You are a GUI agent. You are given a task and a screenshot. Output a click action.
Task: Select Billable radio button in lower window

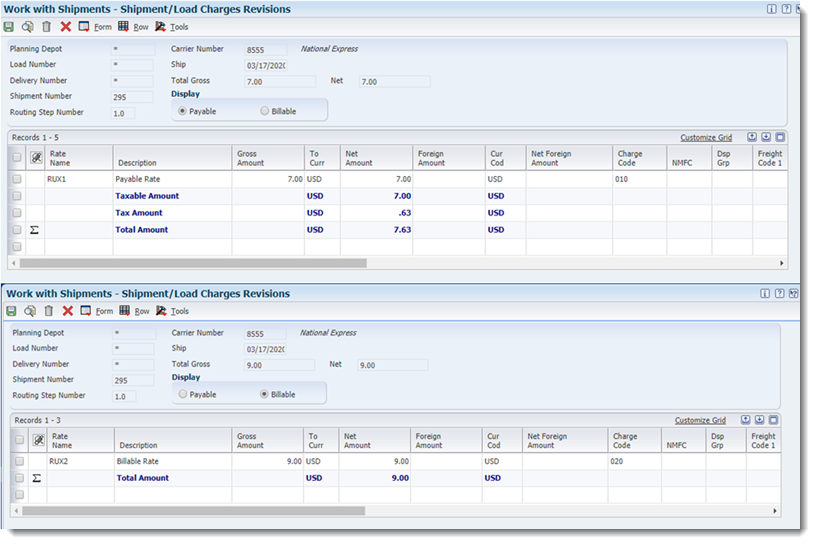[264, 394]
